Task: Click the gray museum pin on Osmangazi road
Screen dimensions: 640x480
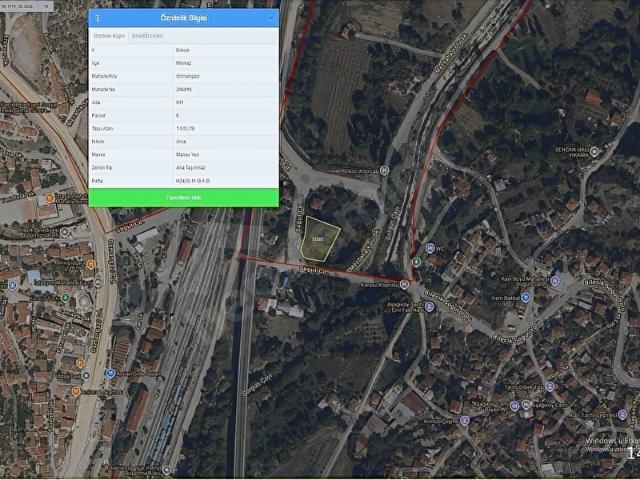Action: (x=98, y=282)
